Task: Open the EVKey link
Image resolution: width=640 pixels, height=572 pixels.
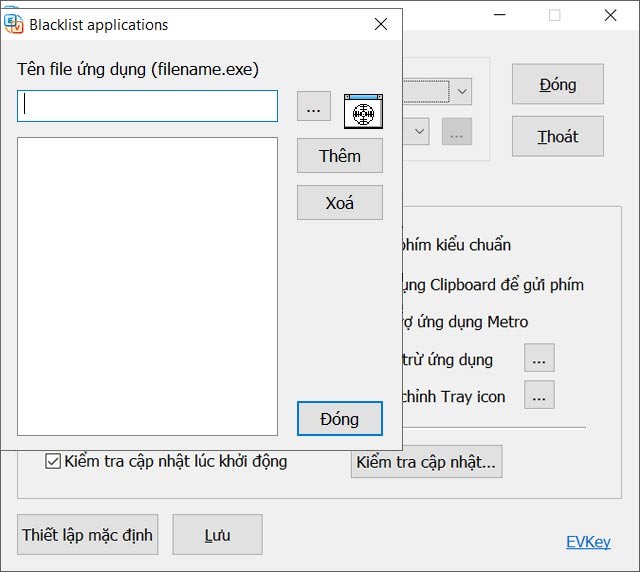Action: pos(588,542)
